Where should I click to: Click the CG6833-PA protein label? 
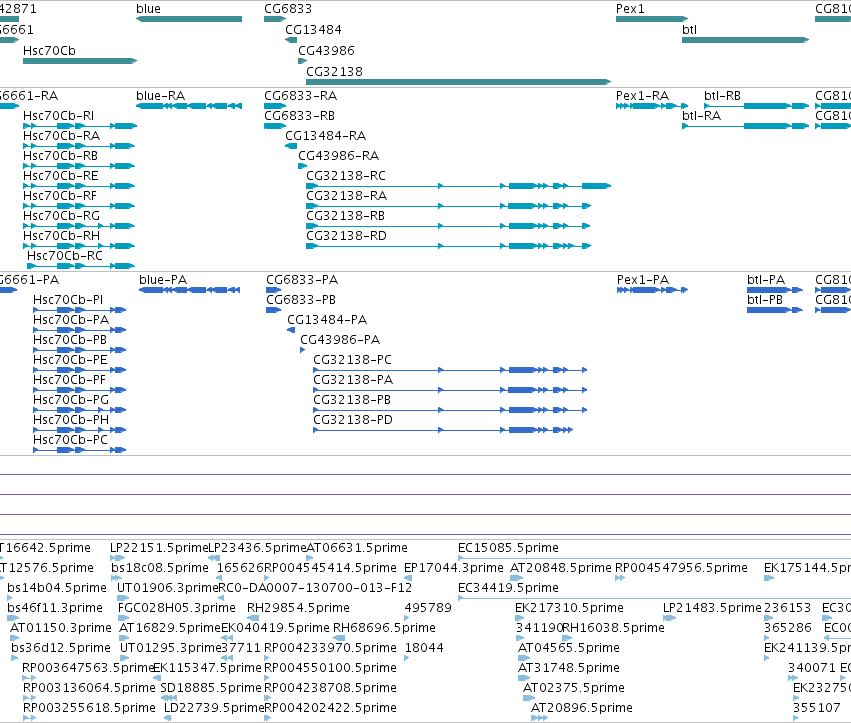[302, 280]
